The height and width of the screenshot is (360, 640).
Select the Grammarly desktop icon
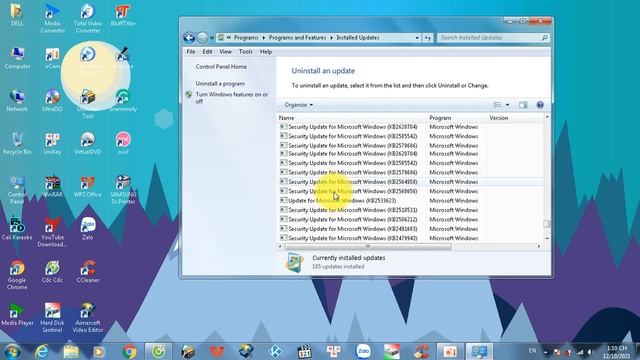123,100
